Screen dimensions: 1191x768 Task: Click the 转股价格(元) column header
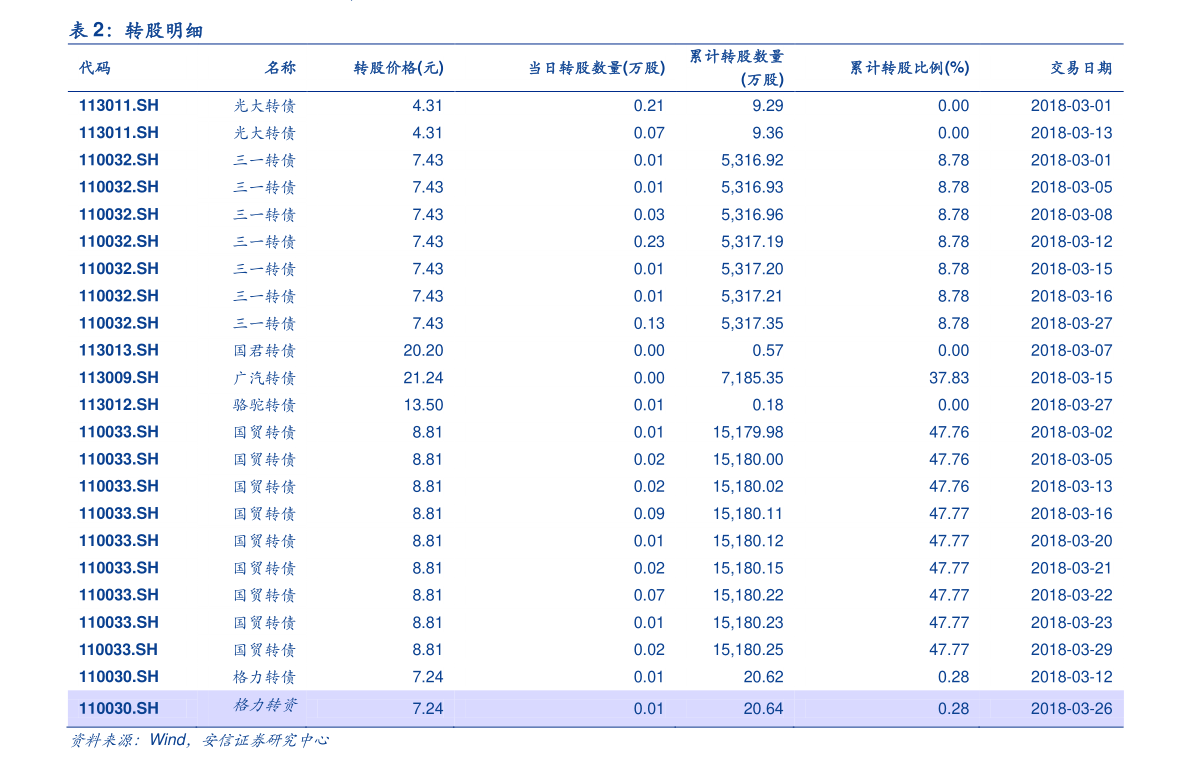tap(399, 68)
